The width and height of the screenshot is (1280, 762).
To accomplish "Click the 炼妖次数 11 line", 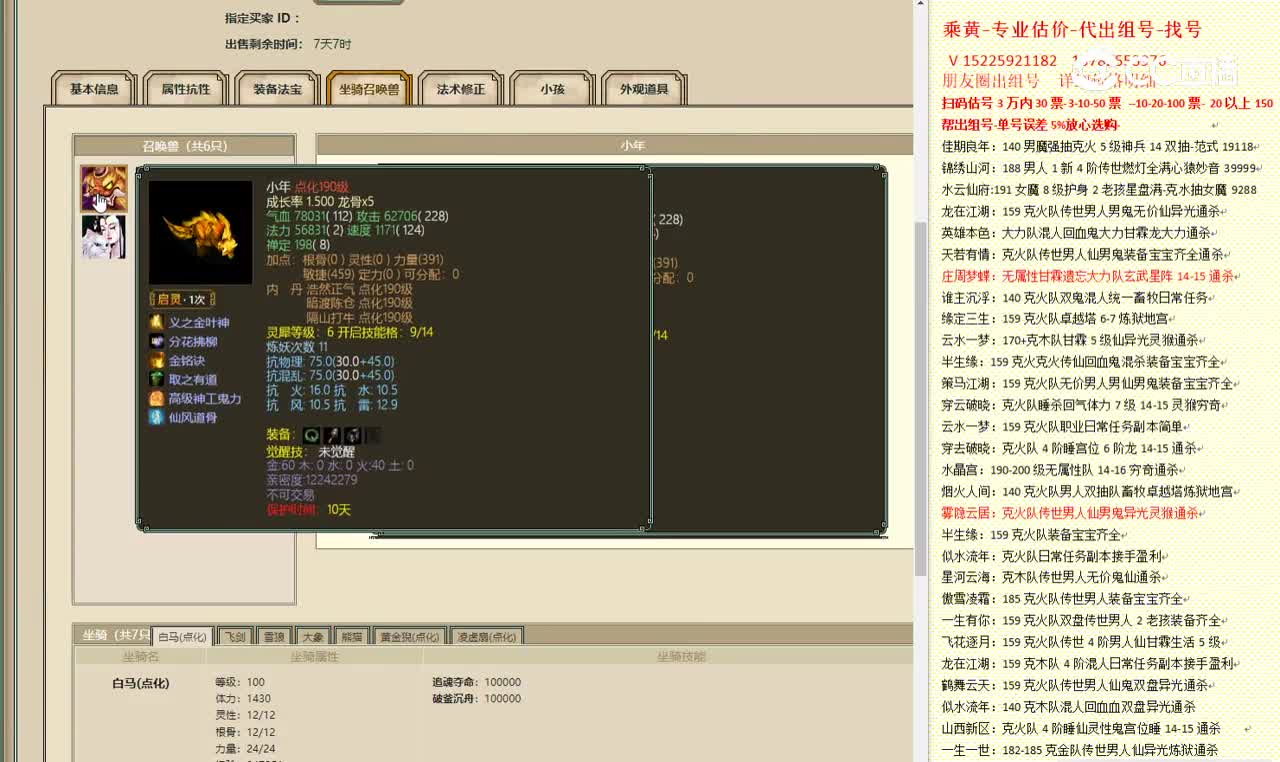I will pos(297,346).
